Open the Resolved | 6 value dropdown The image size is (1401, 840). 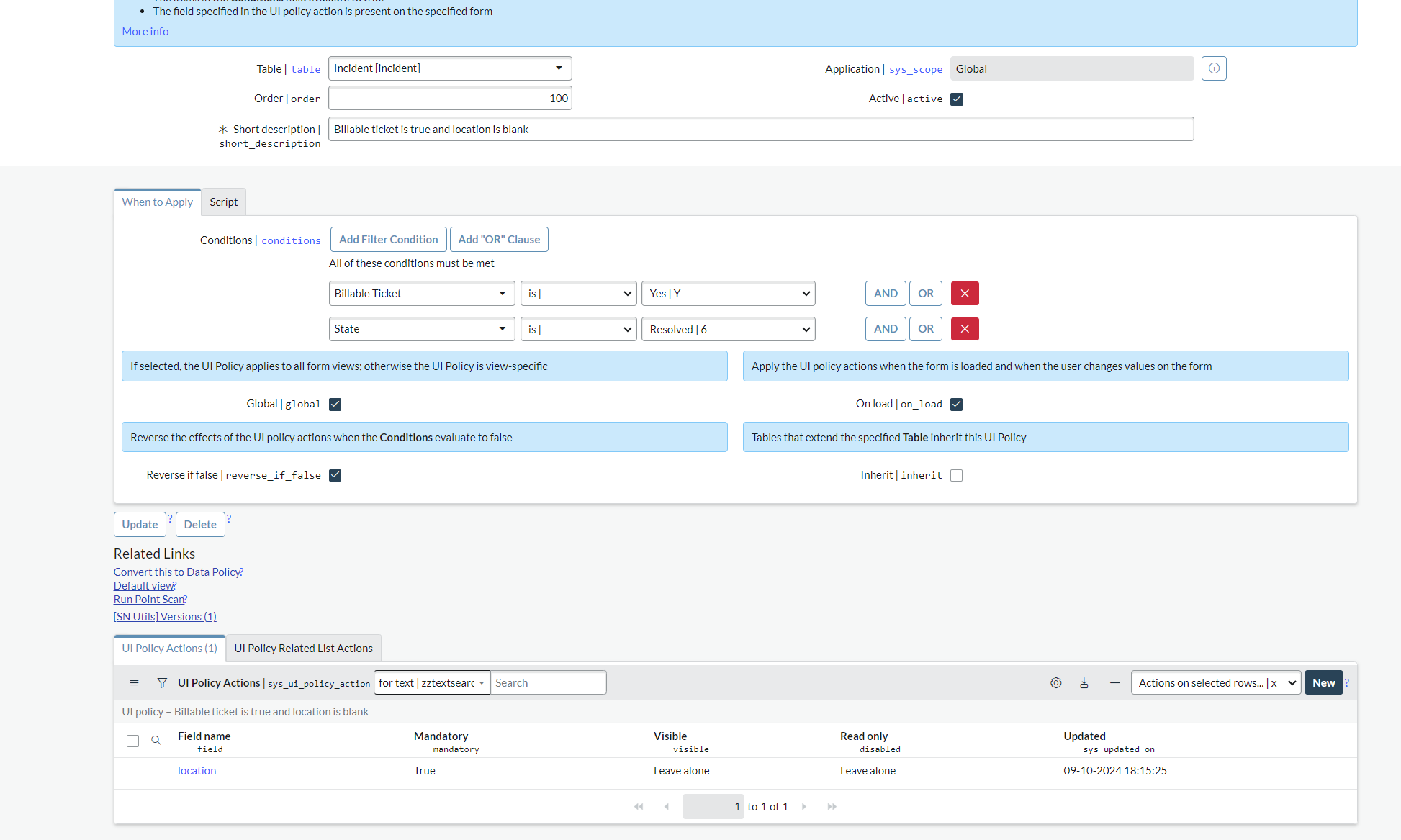(x=729, y=329)
